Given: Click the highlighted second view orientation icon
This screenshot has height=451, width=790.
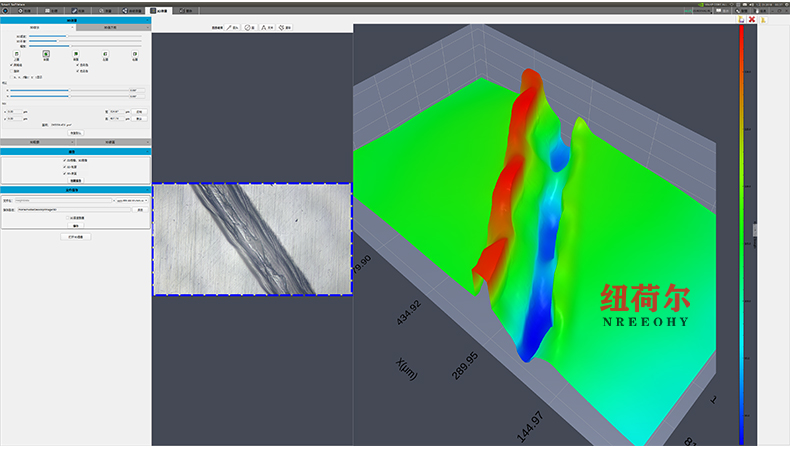Looking at the screenshot, I should [46, 54].
